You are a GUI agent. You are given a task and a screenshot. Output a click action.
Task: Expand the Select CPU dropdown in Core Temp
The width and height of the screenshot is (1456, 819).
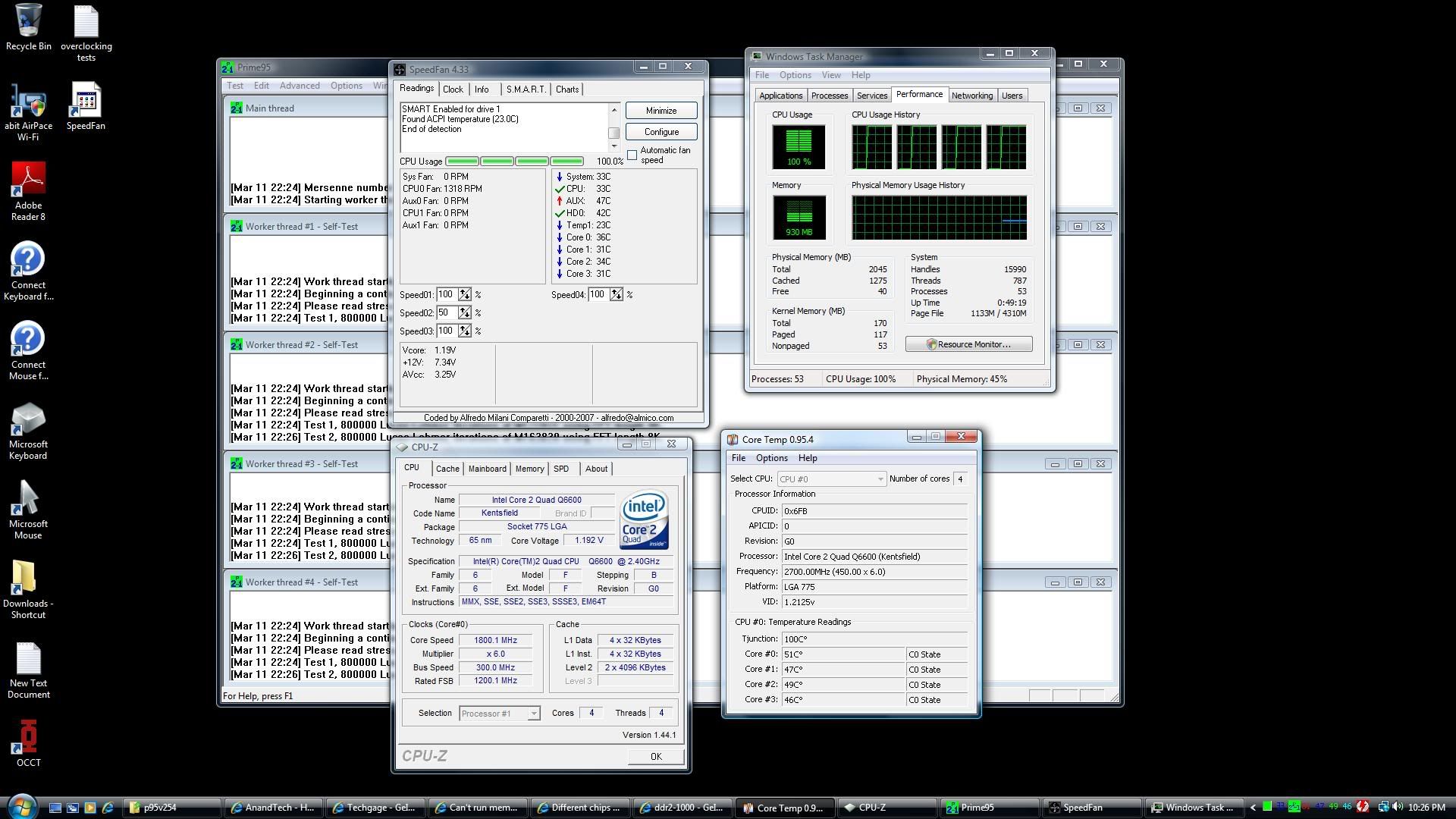pos(880,479)
